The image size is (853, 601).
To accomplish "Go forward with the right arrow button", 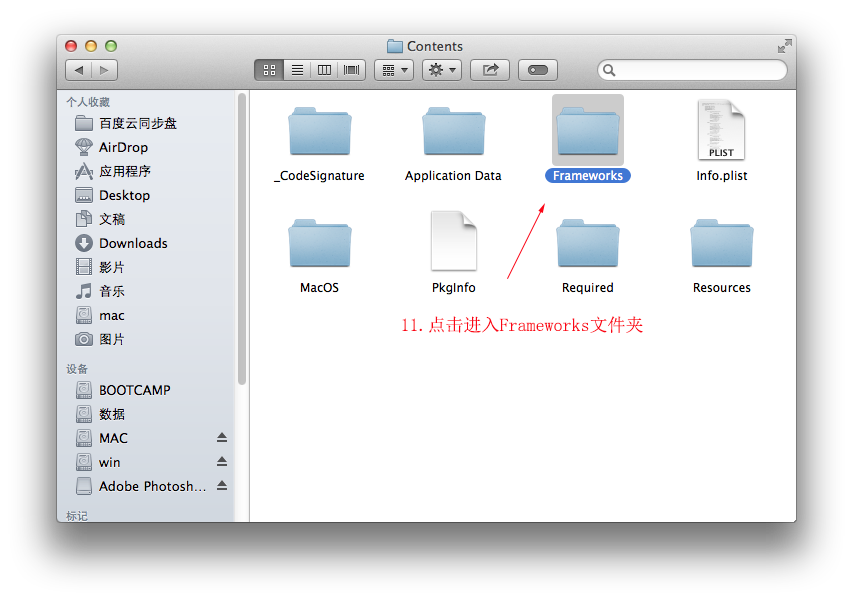I will [104, 70].
